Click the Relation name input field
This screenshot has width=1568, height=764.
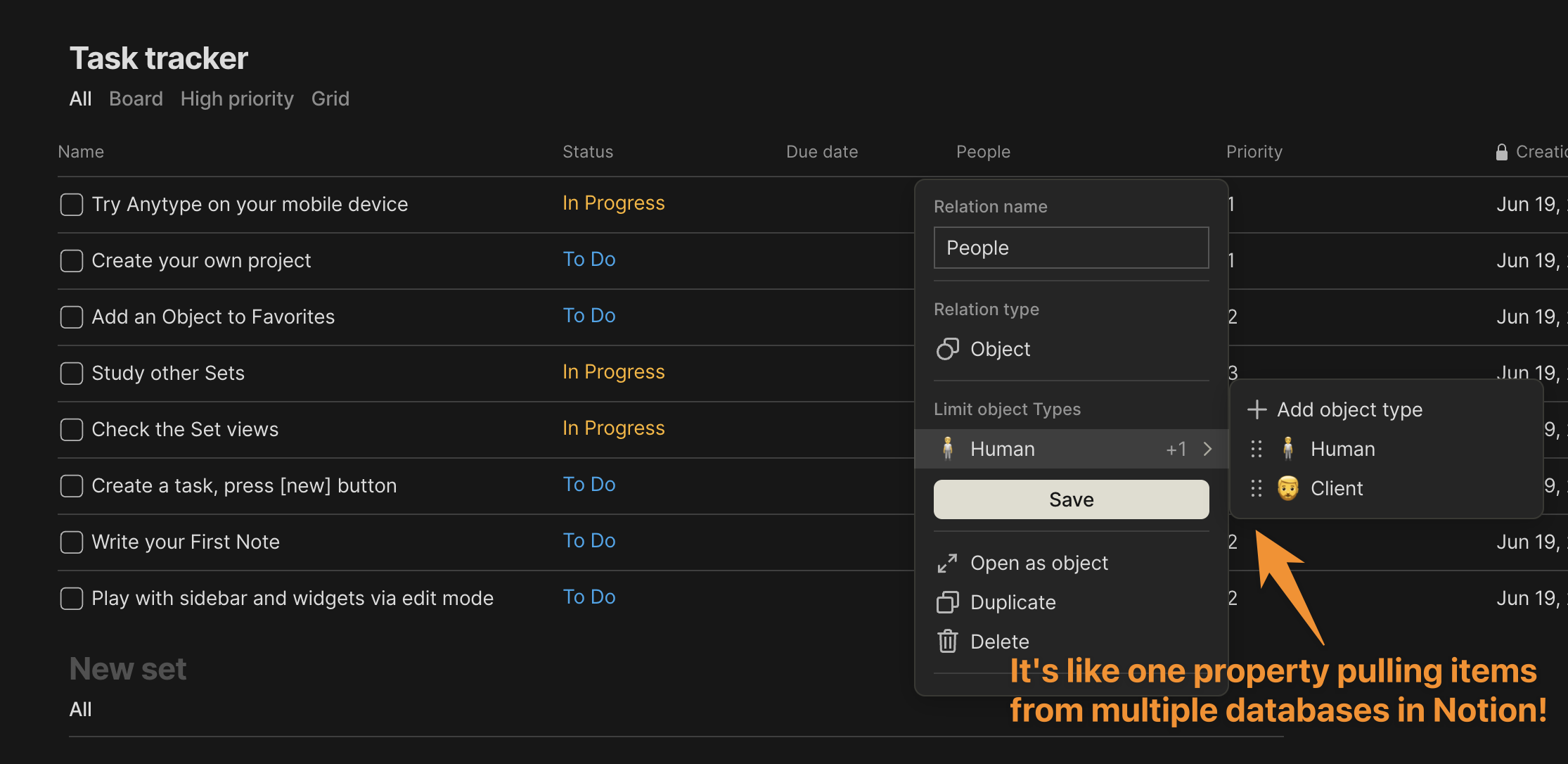pos(1071,248)
